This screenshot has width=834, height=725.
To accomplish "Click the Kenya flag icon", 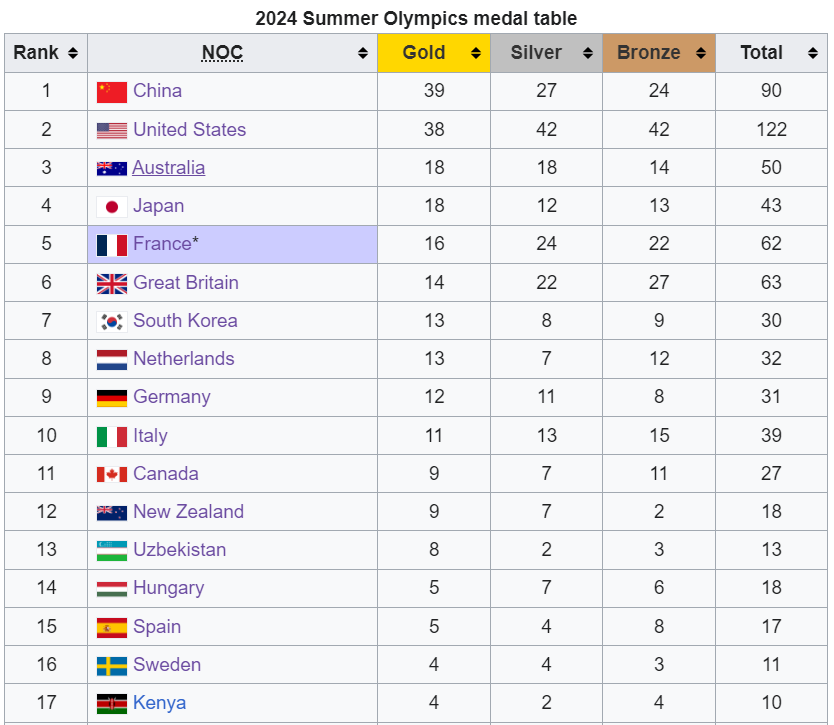I will coord(112,703).
